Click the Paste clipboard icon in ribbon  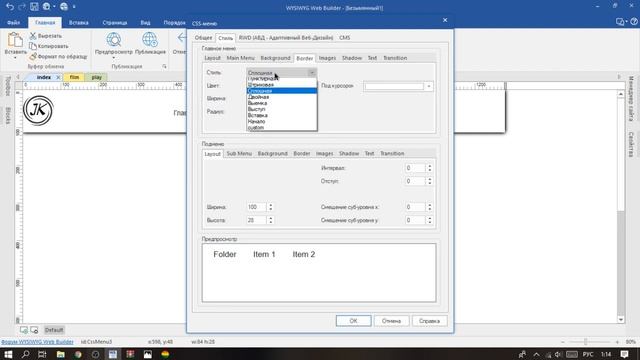[15, 40]
